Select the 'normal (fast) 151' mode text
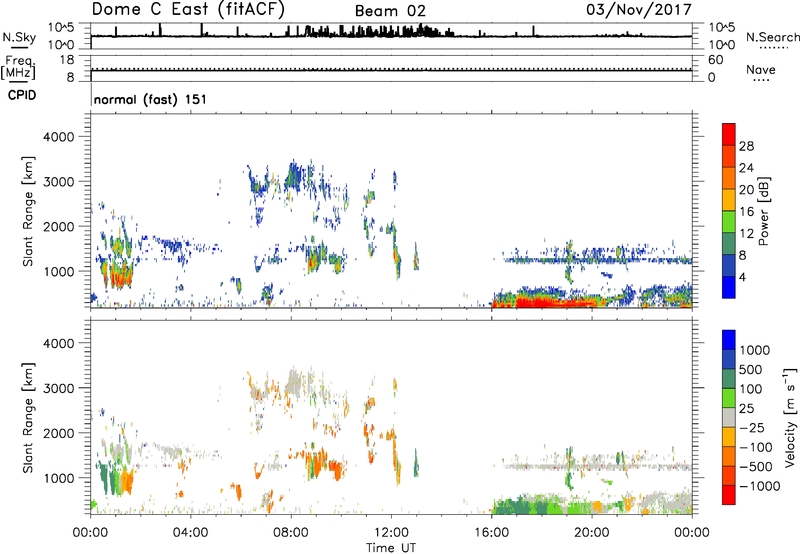The height and width of the screenshot is (554, 800). (151, 99)
